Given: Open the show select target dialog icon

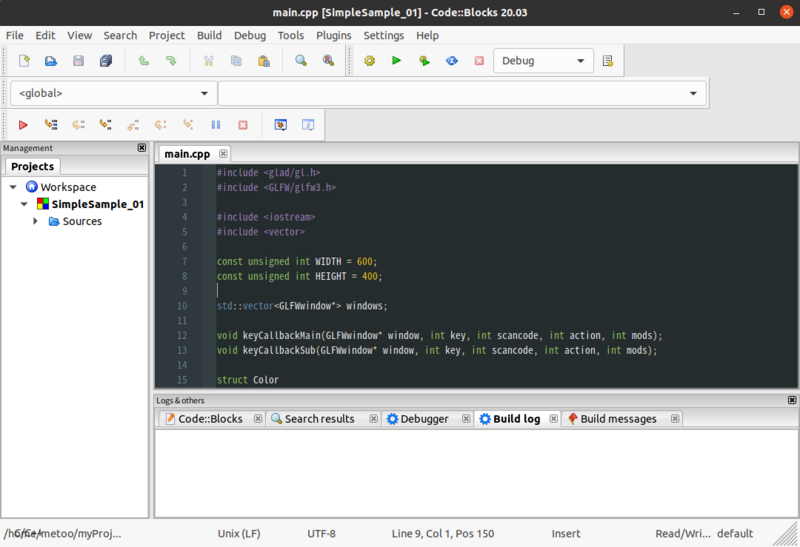Looking at the screenshot, I should tap(608, 61).
